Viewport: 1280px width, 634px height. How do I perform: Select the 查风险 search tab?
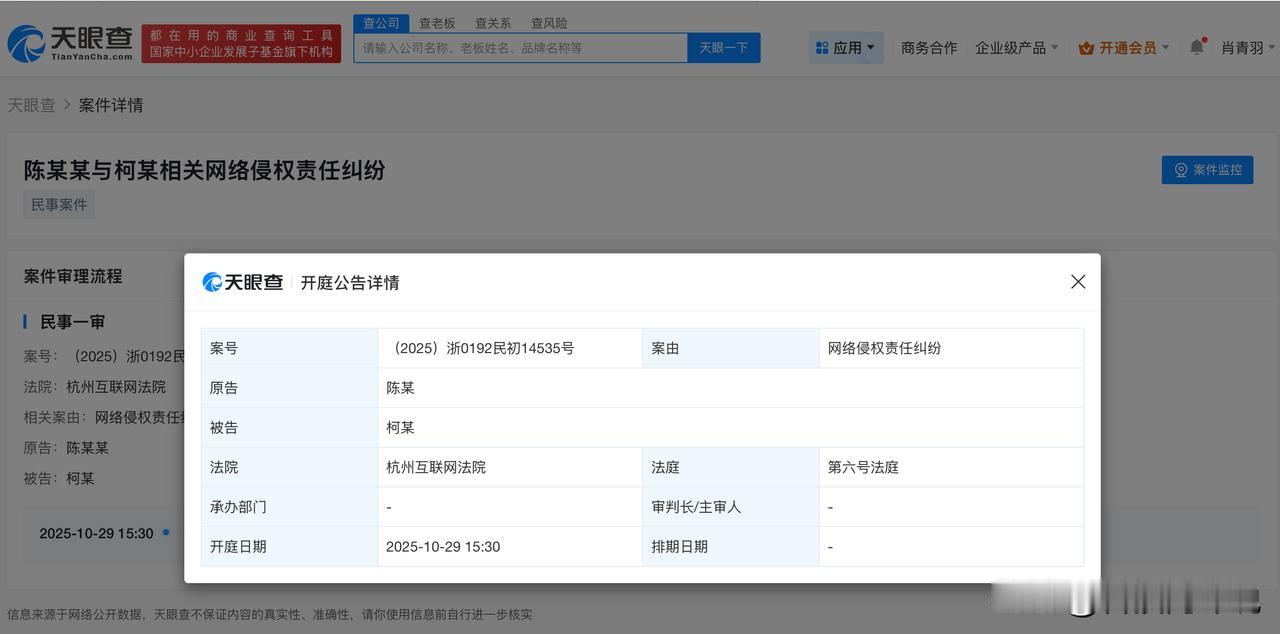(x=549, y=23)
